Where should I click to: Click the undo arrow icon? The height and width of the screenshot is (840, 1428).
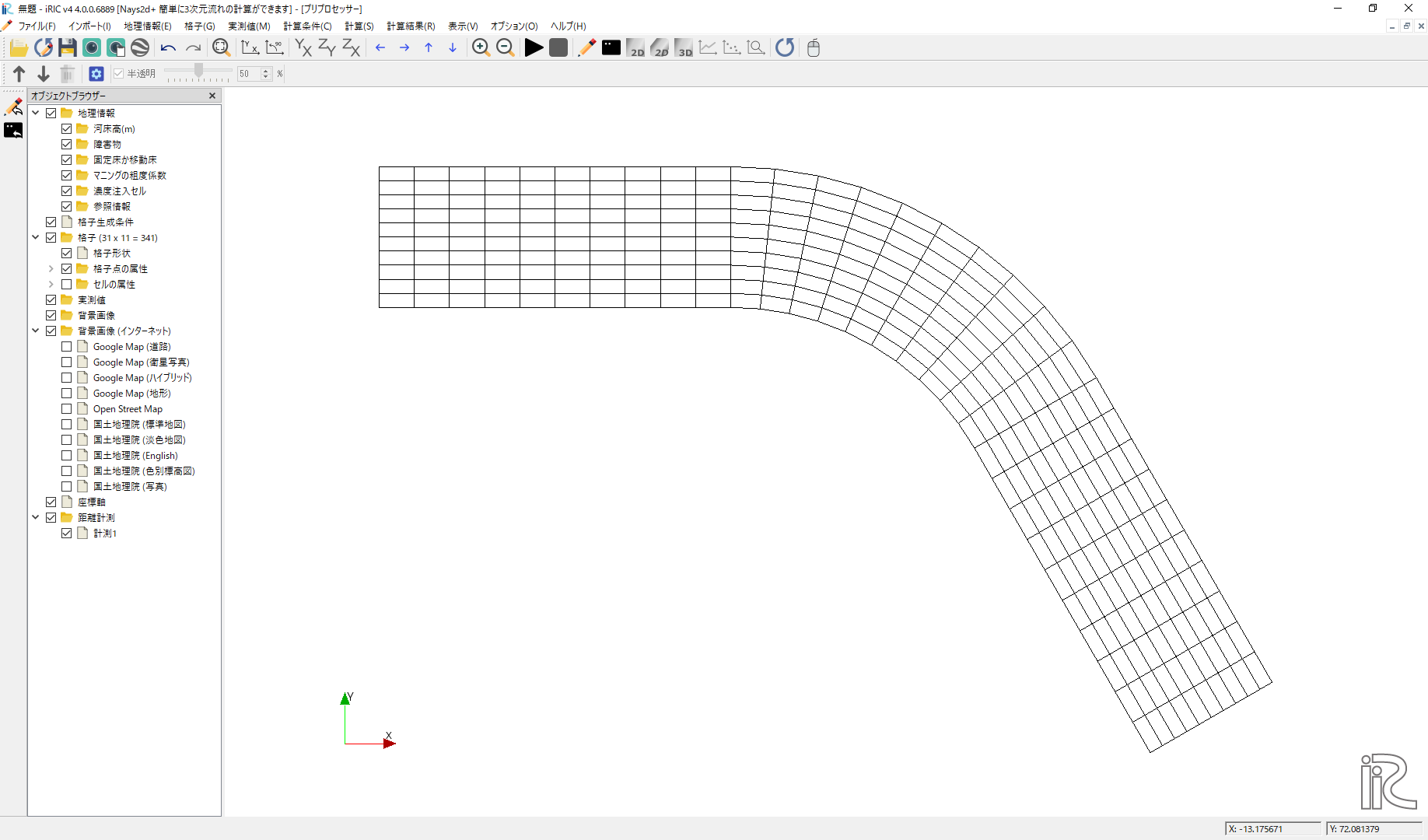[x=168, y=48]
